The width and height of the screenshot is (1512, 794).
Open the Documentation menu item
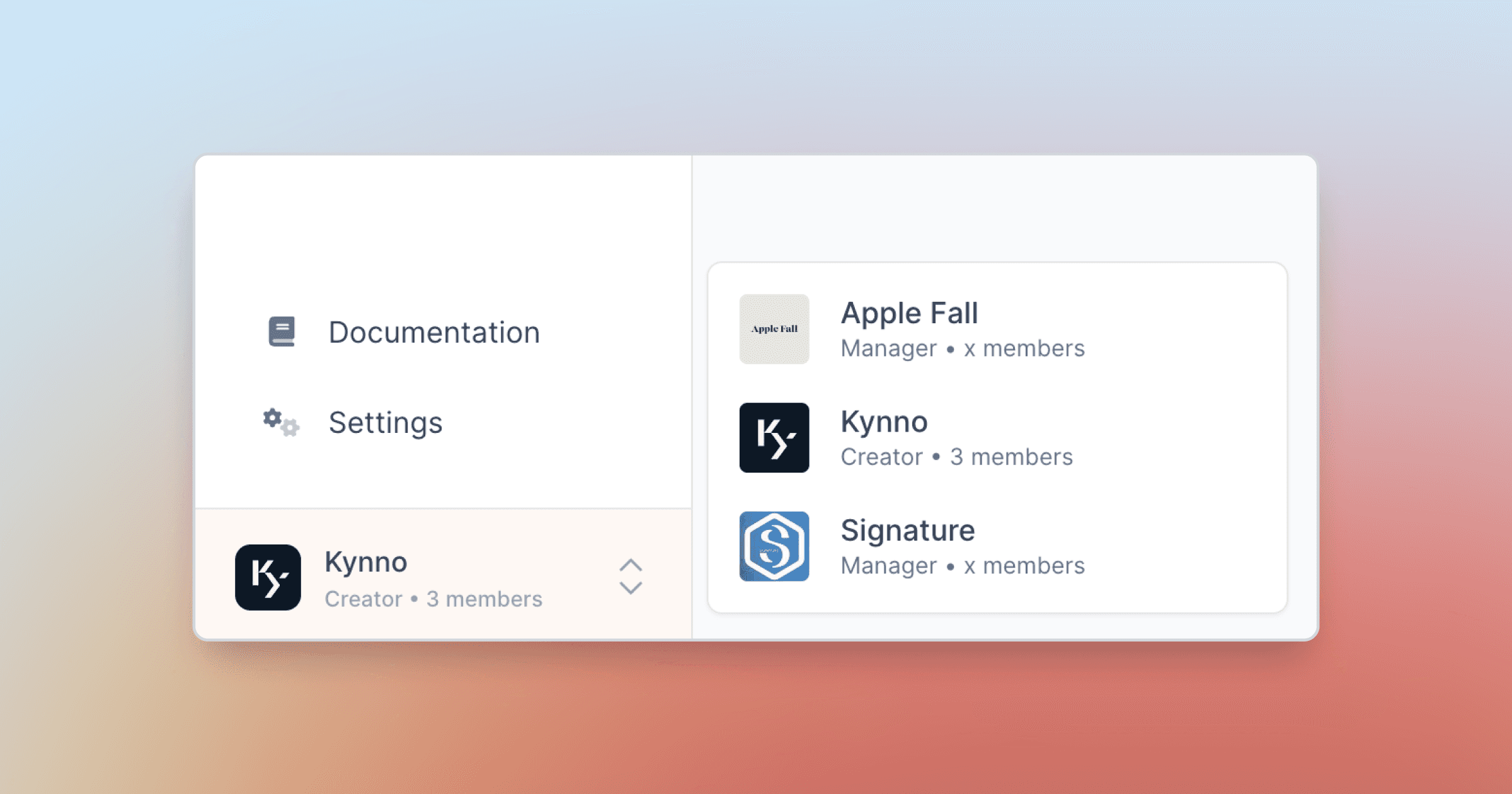[x=434, y=332]
